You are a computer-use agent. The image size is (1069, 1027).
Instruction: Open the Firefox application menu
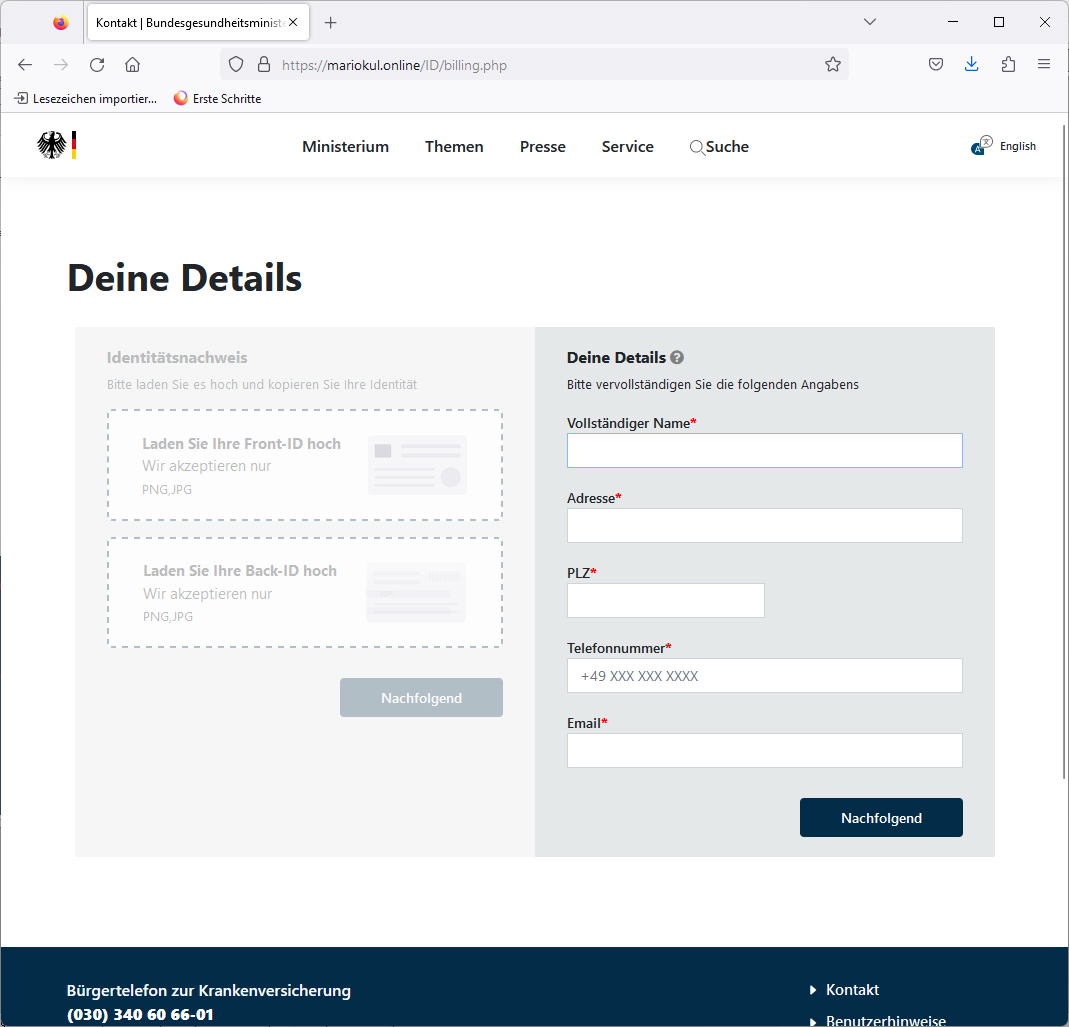[x=1044, y=64]
